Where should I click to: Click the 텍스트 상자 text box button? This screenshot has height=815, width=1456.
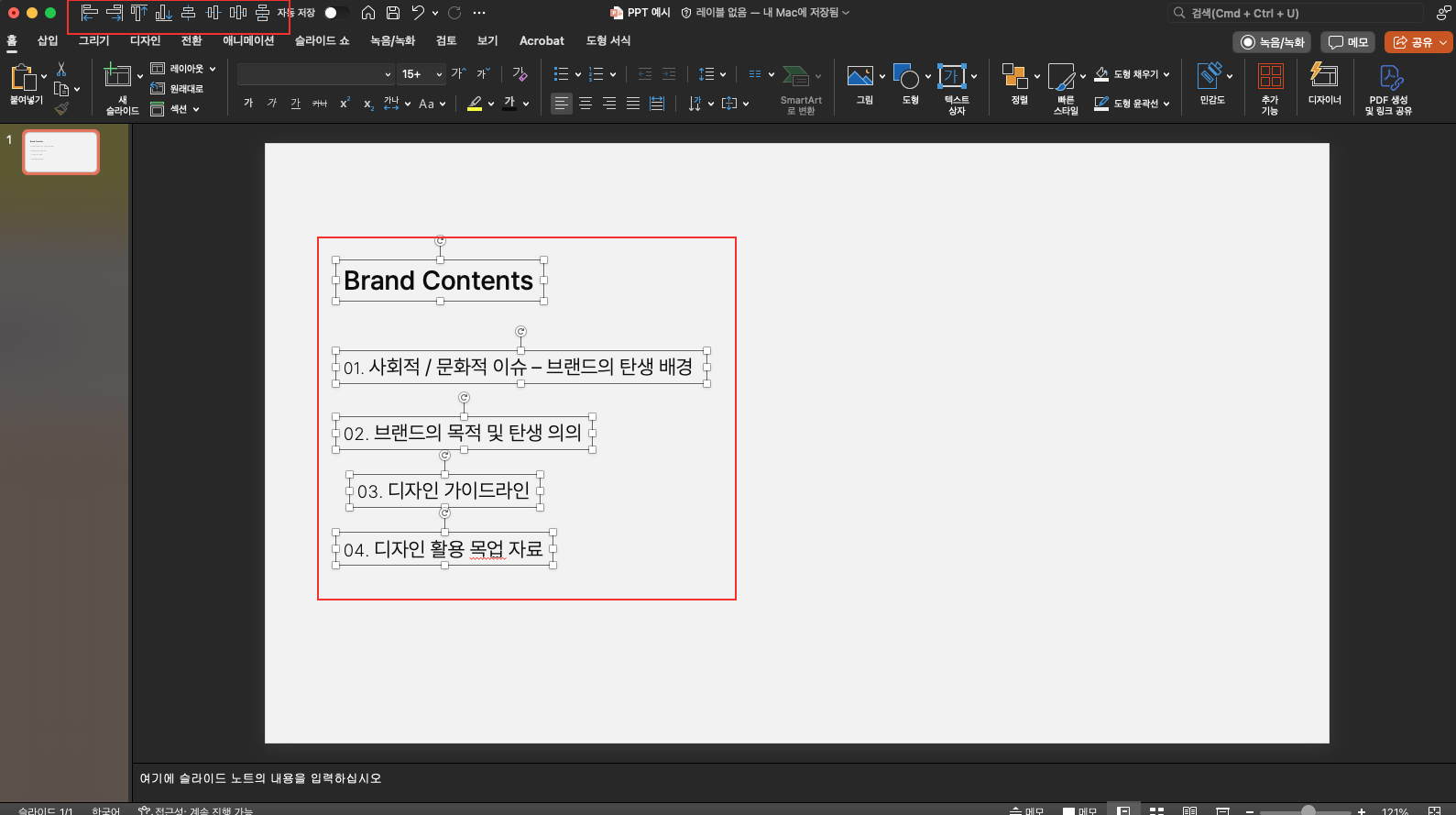pyautogui.click(x=956, y=89)
